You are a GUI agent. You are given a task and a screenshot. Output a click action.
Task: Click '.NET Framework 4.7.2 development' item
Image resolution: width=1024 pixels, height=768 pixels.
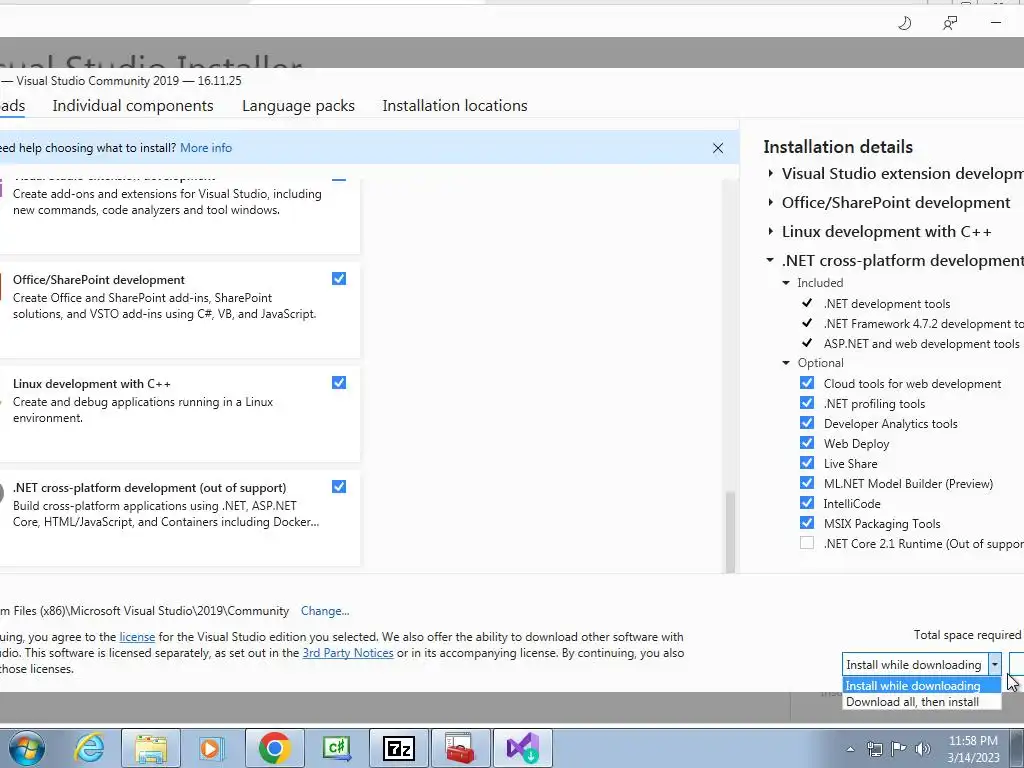[x=923, y=324]
